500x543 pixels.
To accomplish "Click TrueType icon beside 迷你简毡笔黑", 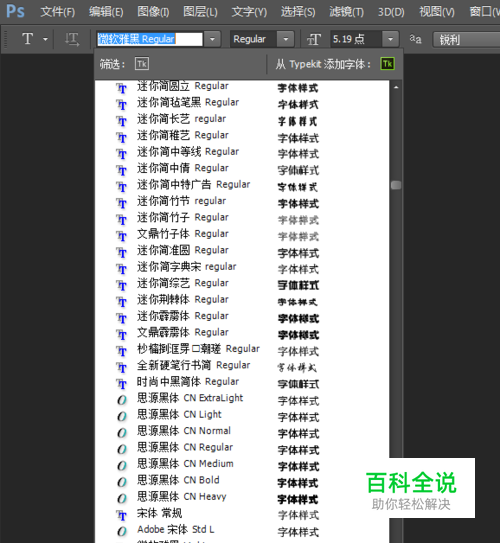I will click(x=122, y=104).
